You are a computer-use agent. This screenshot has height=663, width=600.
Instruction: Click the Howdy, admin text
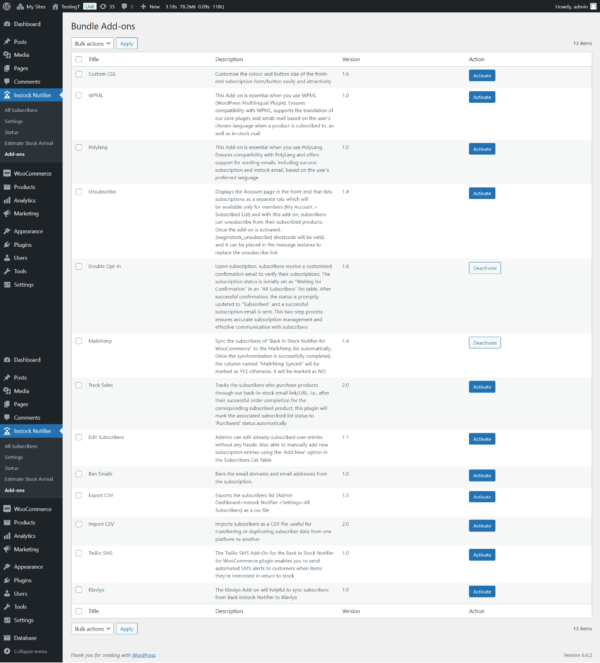pyautogui.click(x=571, y=6)
